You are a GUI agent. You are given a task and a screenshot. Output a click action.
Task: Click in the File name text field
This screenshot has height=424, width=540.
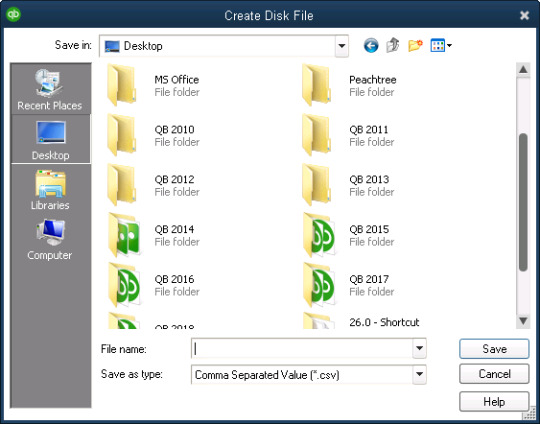pos(302,348)
